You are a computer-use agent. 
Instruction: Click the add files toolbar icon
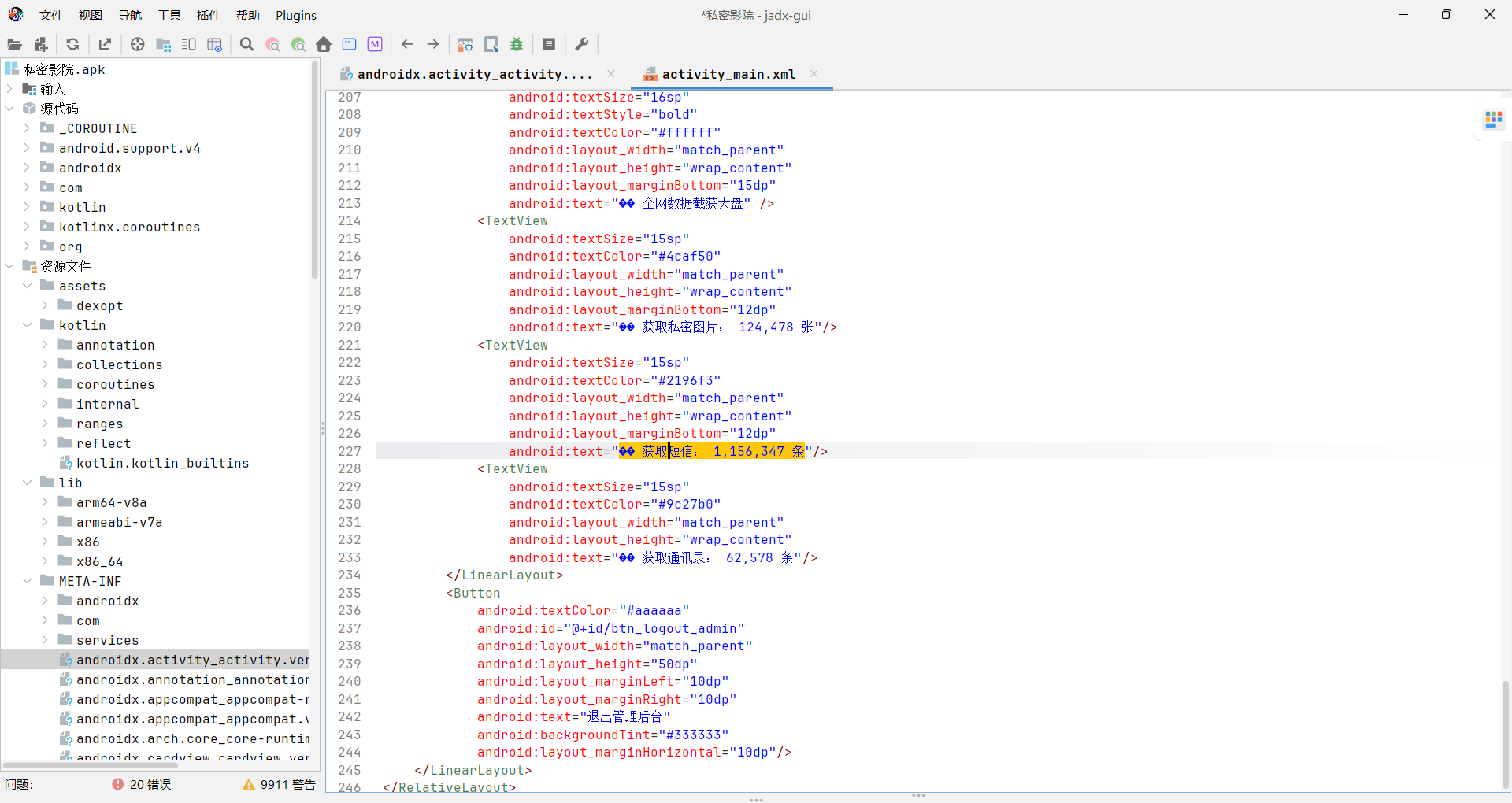point(41,45)
